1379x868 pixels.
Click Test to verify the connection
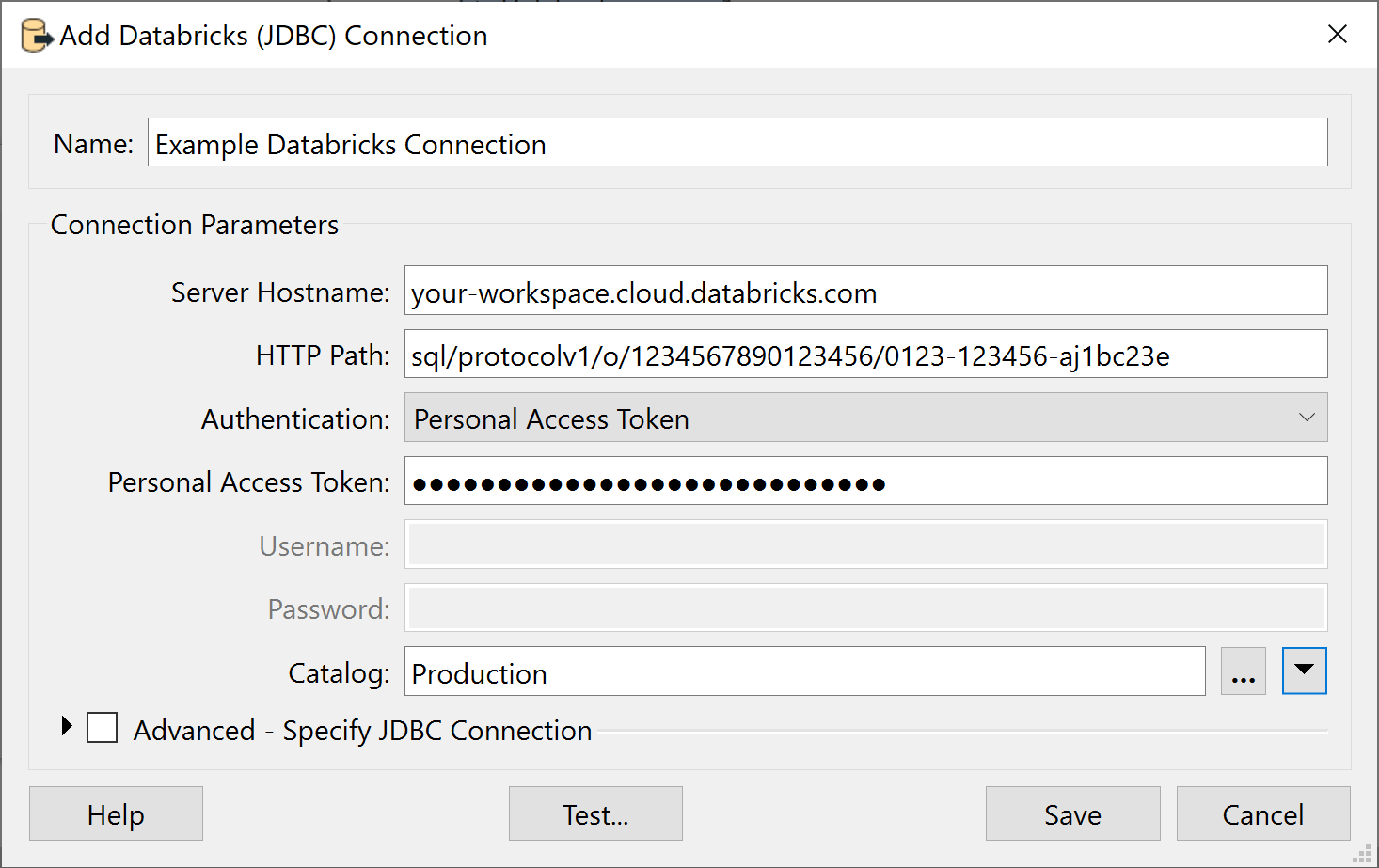tap(594, 813)
